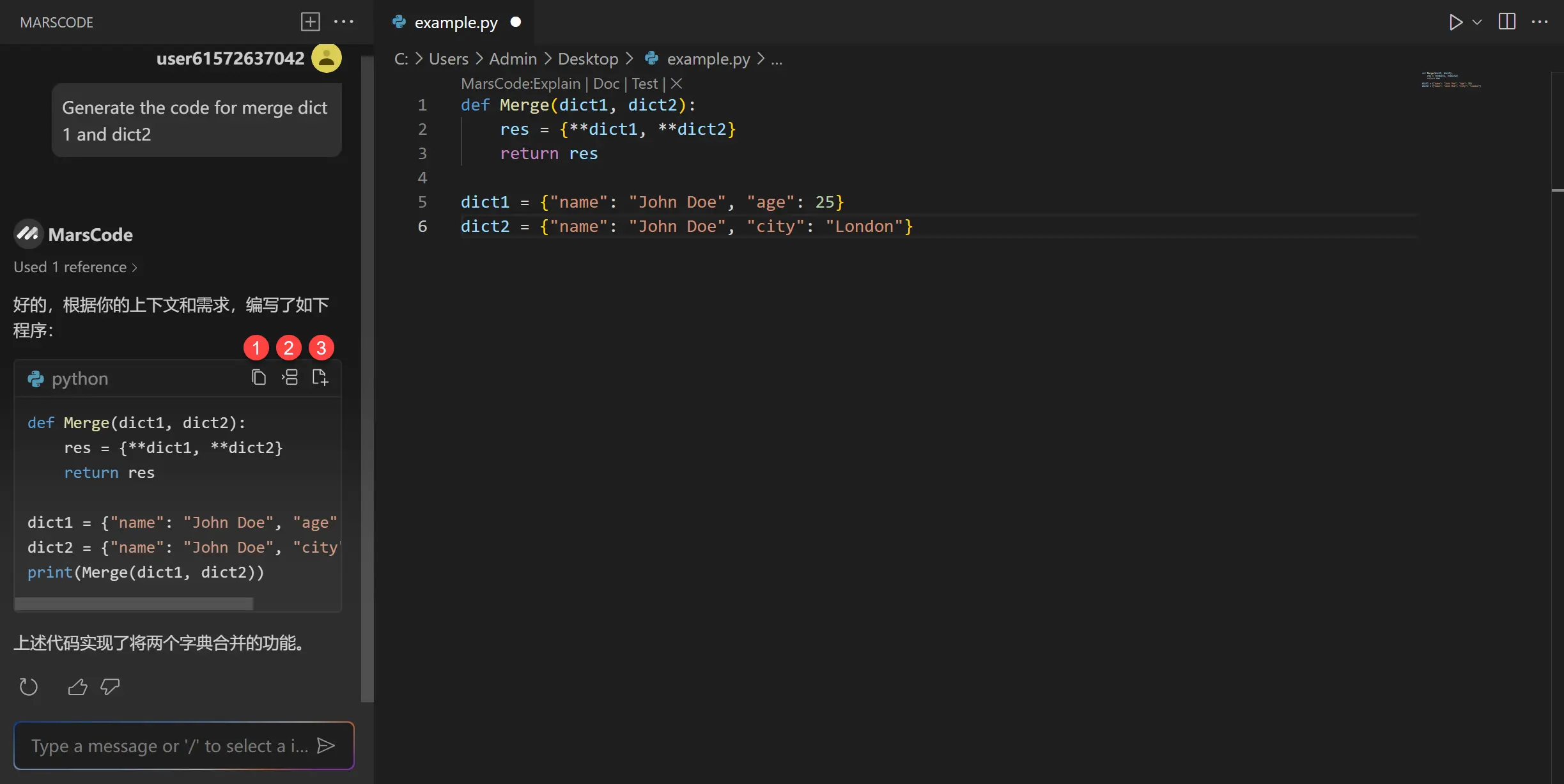Run the Python file with play button
The height and width of the screenshot is (784, 1564).
click(x=1455, y=22)
